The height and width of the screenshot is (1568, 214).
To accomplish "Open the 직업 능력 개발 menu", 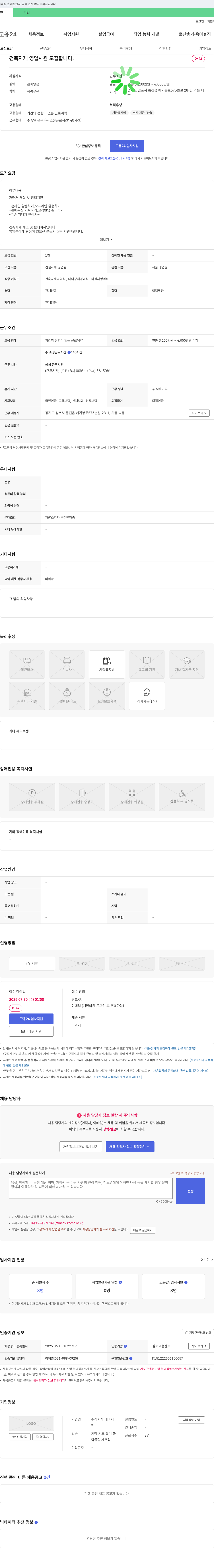I will coord(146,34).
